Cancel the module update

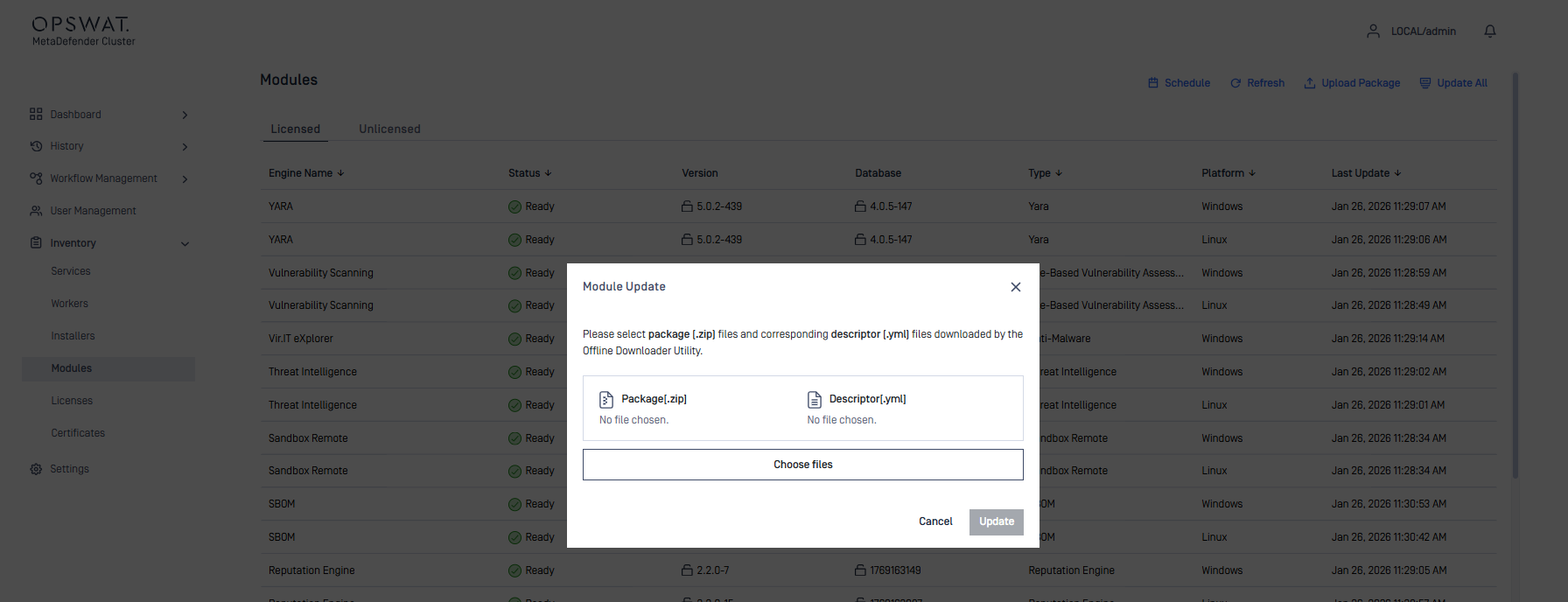[934, 521]
